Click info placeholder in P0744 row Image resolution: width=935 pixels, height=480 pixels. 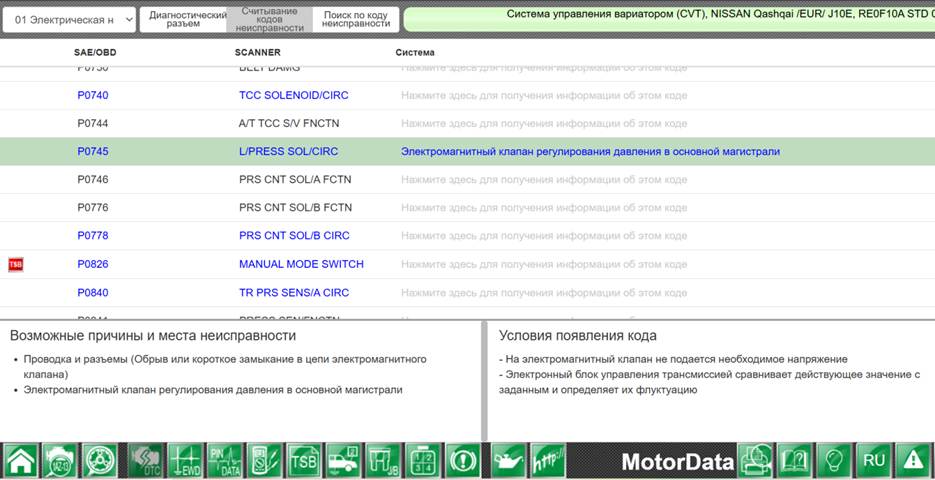point(544,123)
